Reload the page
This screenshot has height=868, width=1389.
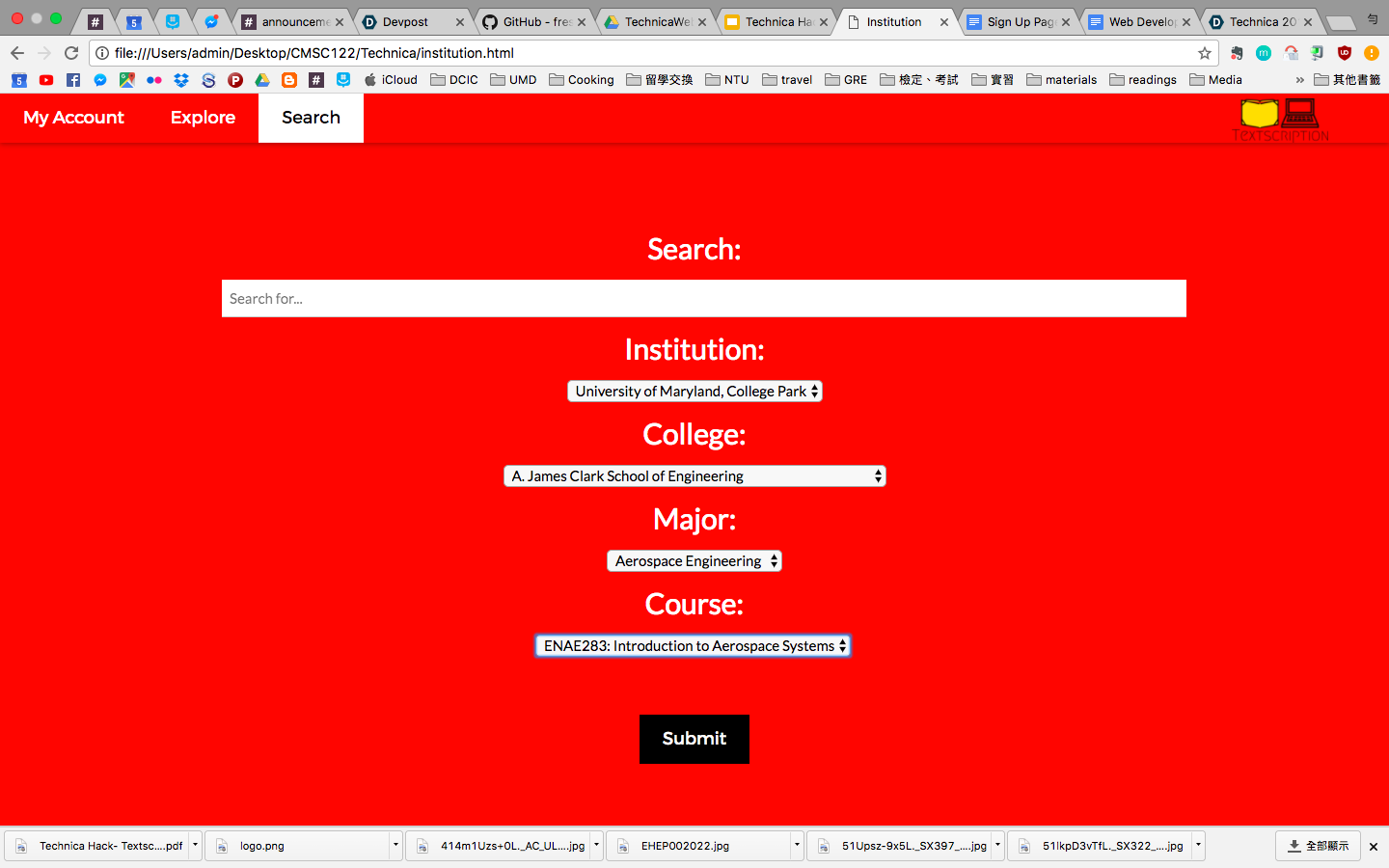pos(71,53)
